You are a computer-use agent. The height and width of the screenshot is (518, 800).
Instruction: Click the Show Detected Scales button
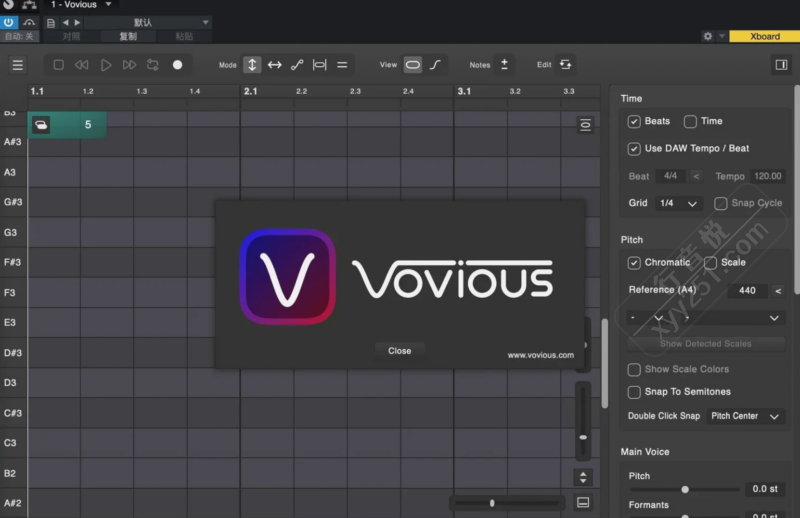(x=706, y=344)
